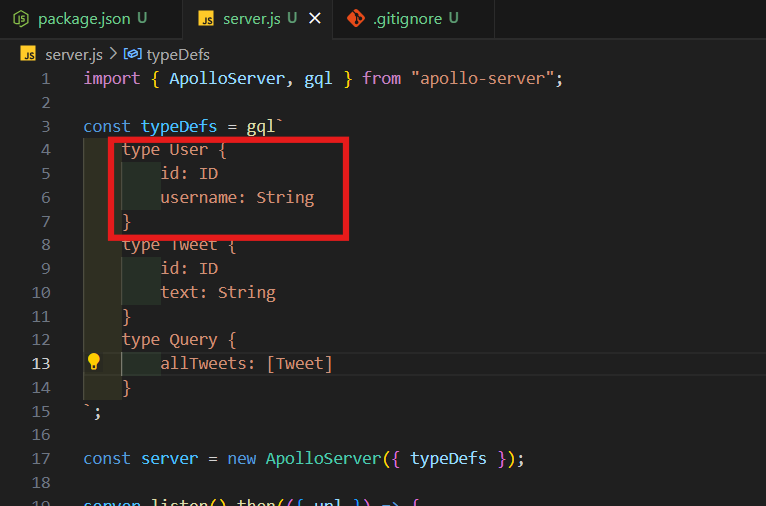This screenshot has width=766, height=506.
Task: Click gql identifier in the import braces
Action: click(x=319, y=79)
